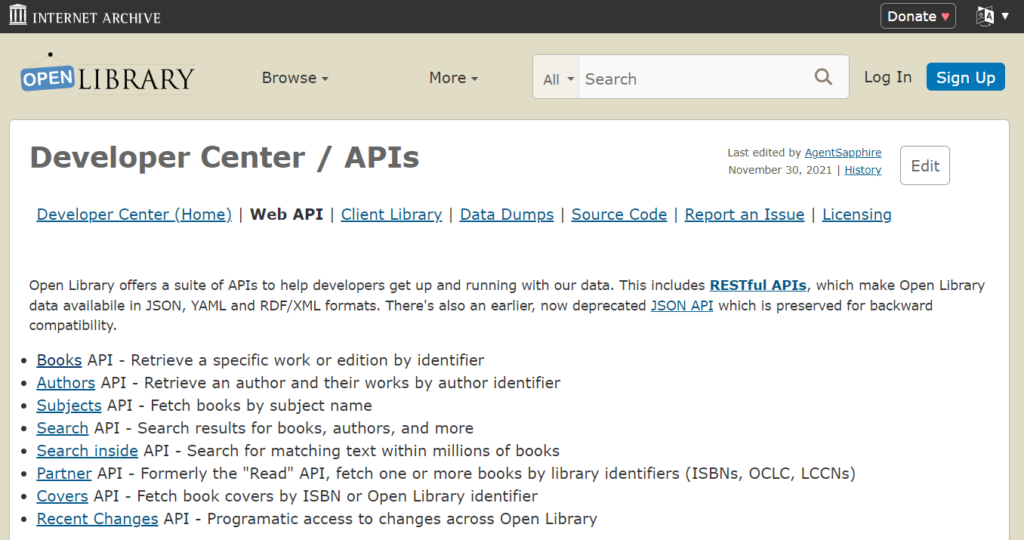Open AgentSapphire user profile link

pos(843,152)
